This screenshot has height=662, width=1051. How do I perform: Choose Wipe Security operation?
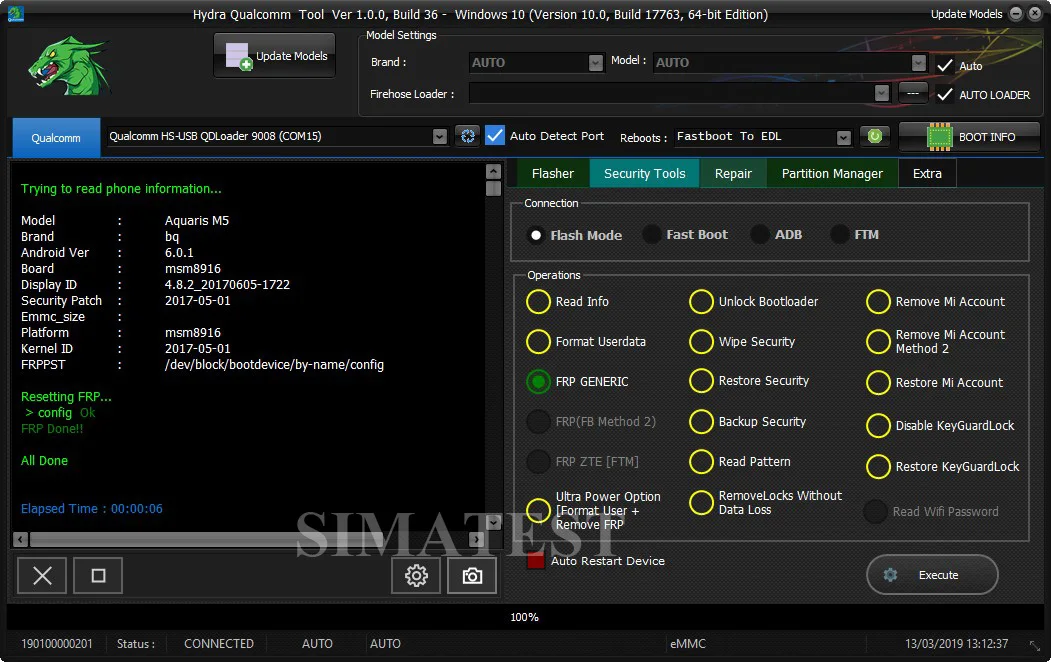[701, 342]
